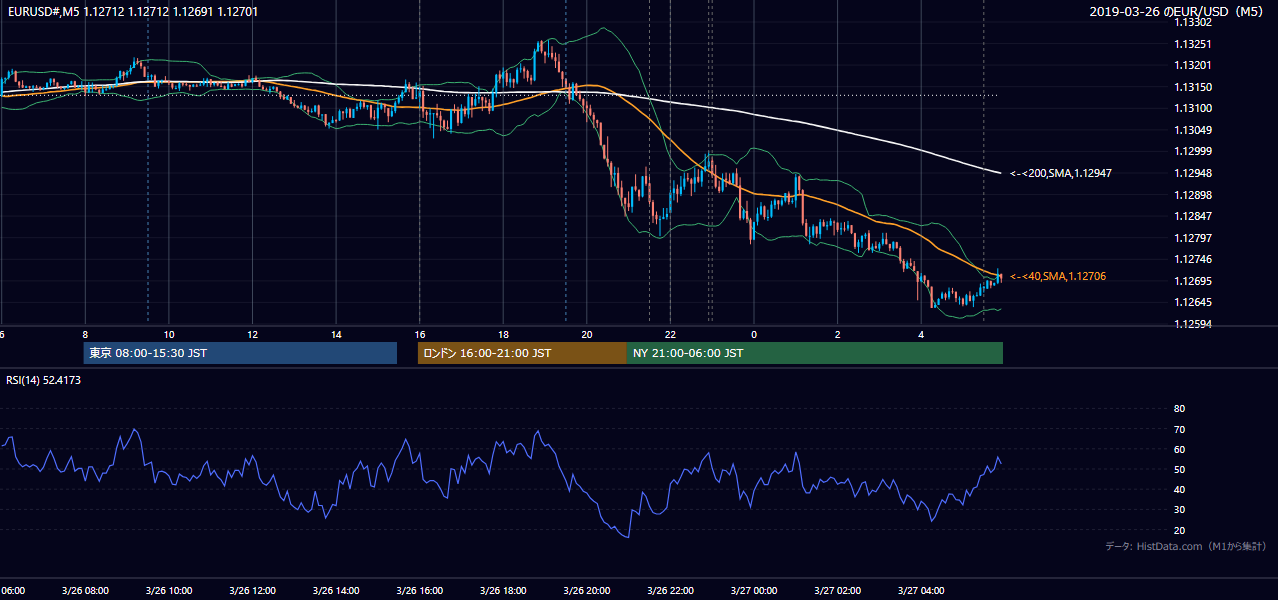Click hour tick 14 under the price chart

coord(336,334)
